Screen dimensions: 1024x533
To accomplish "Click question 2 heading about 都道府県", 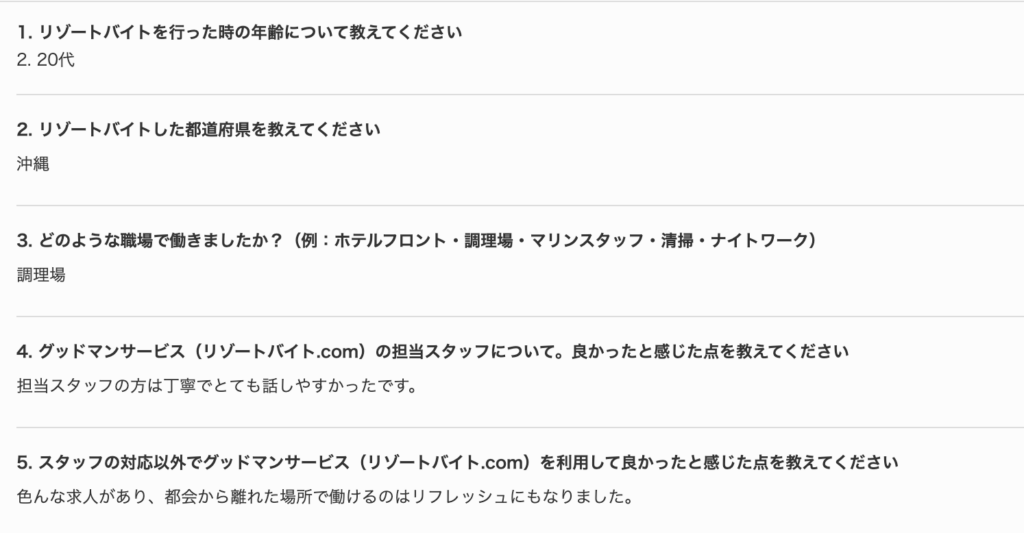I will tap(199, 129).
